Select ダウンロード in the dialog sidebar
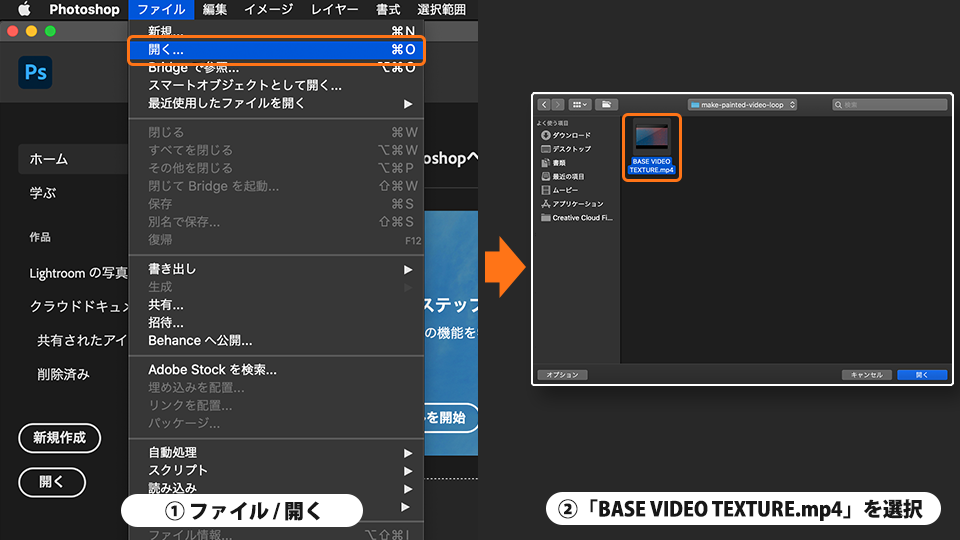Viewport: 960px width, 540px height. pos(566,135)
